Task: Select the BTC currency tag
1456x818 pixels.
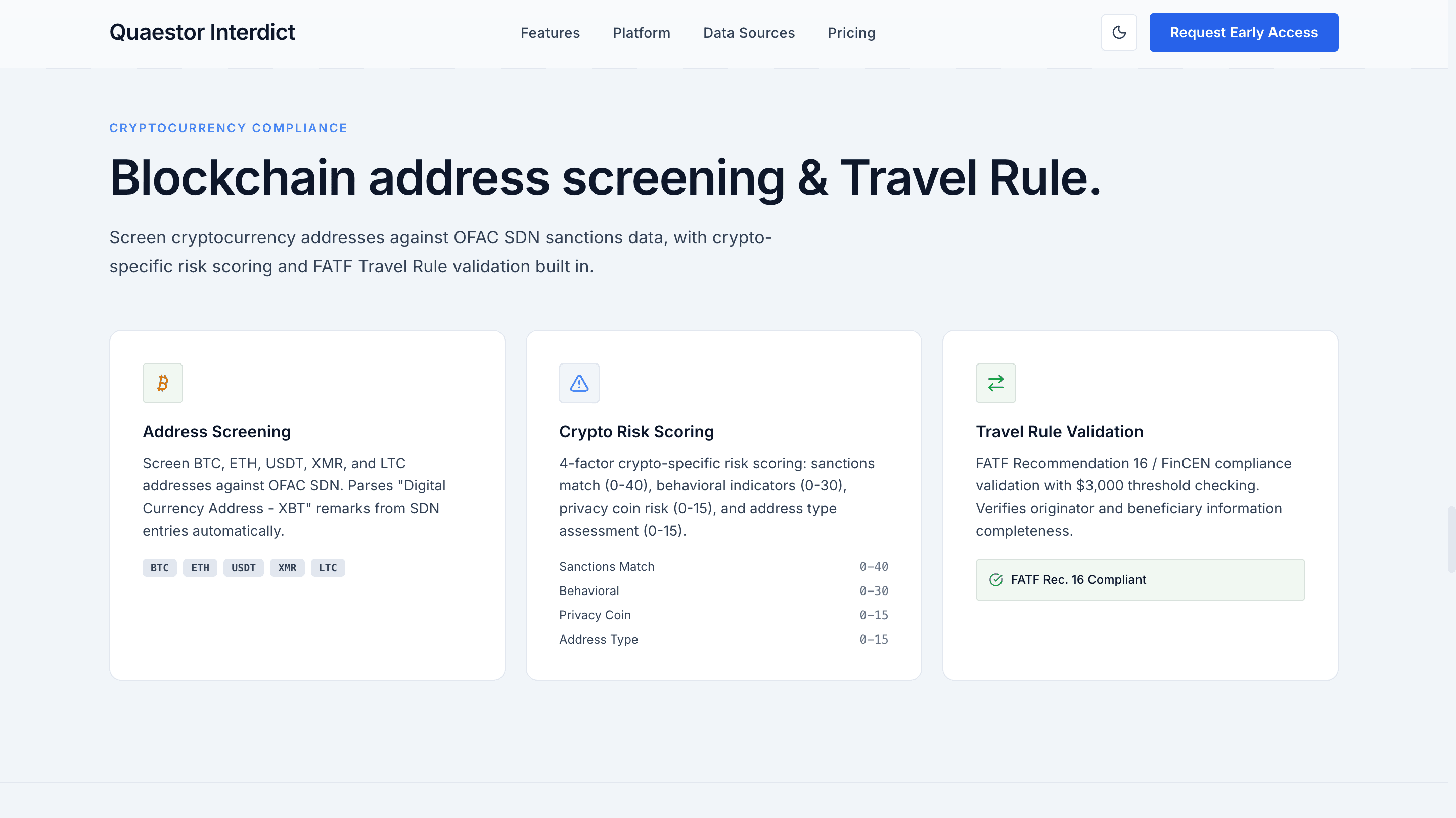Action: (159, 568)
